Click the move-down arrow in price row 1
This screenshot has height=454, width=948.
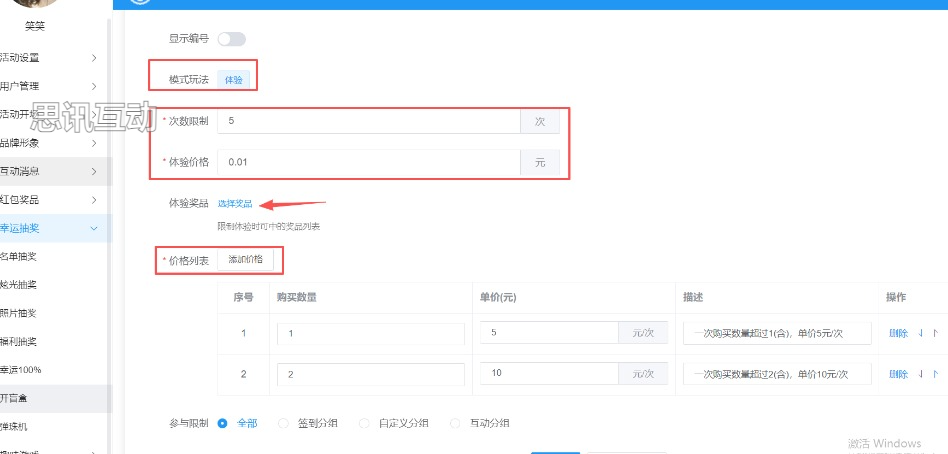920,333
